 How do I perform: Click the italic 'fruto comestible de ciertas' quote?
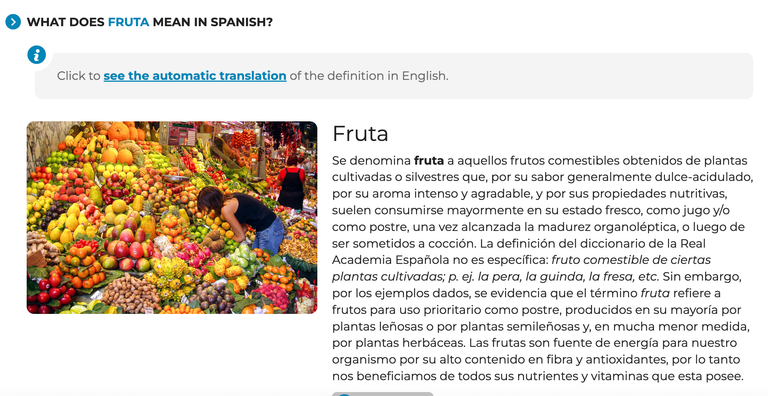pos(631,260)
